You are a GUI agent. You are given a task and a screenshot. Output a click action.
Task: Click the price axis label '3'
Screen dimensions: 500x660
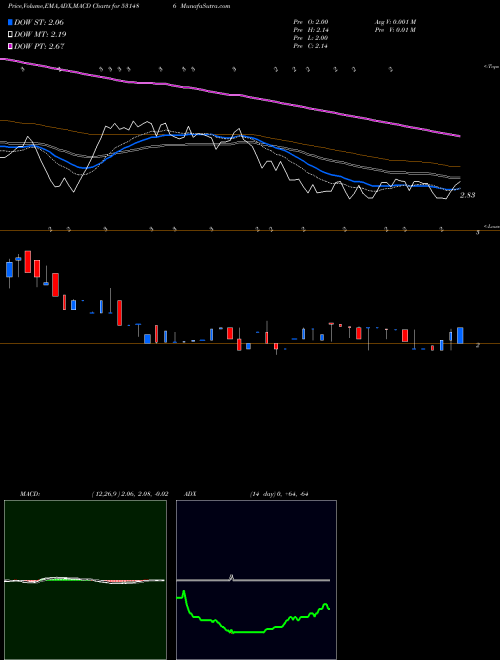tap(478, 232)
